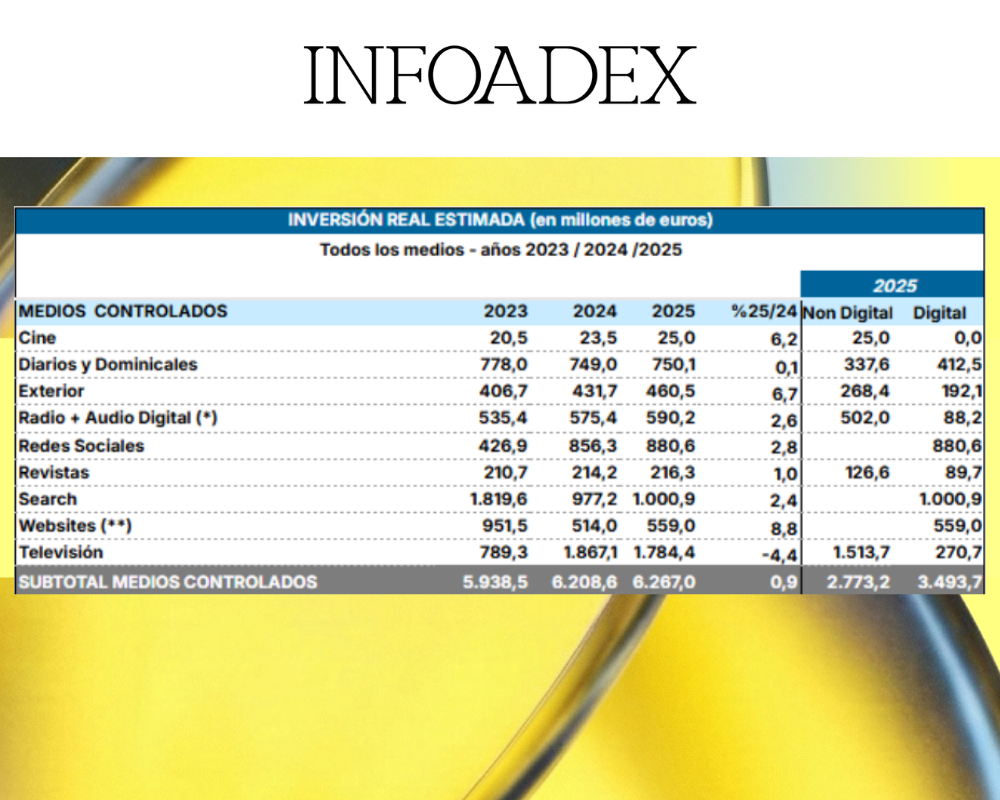Image resolution: width=1000 pixels, height=800 pixels.
Task: Click the Cine 2024 value 23,5
Action: pyautogui.click(x=598, y=337)
